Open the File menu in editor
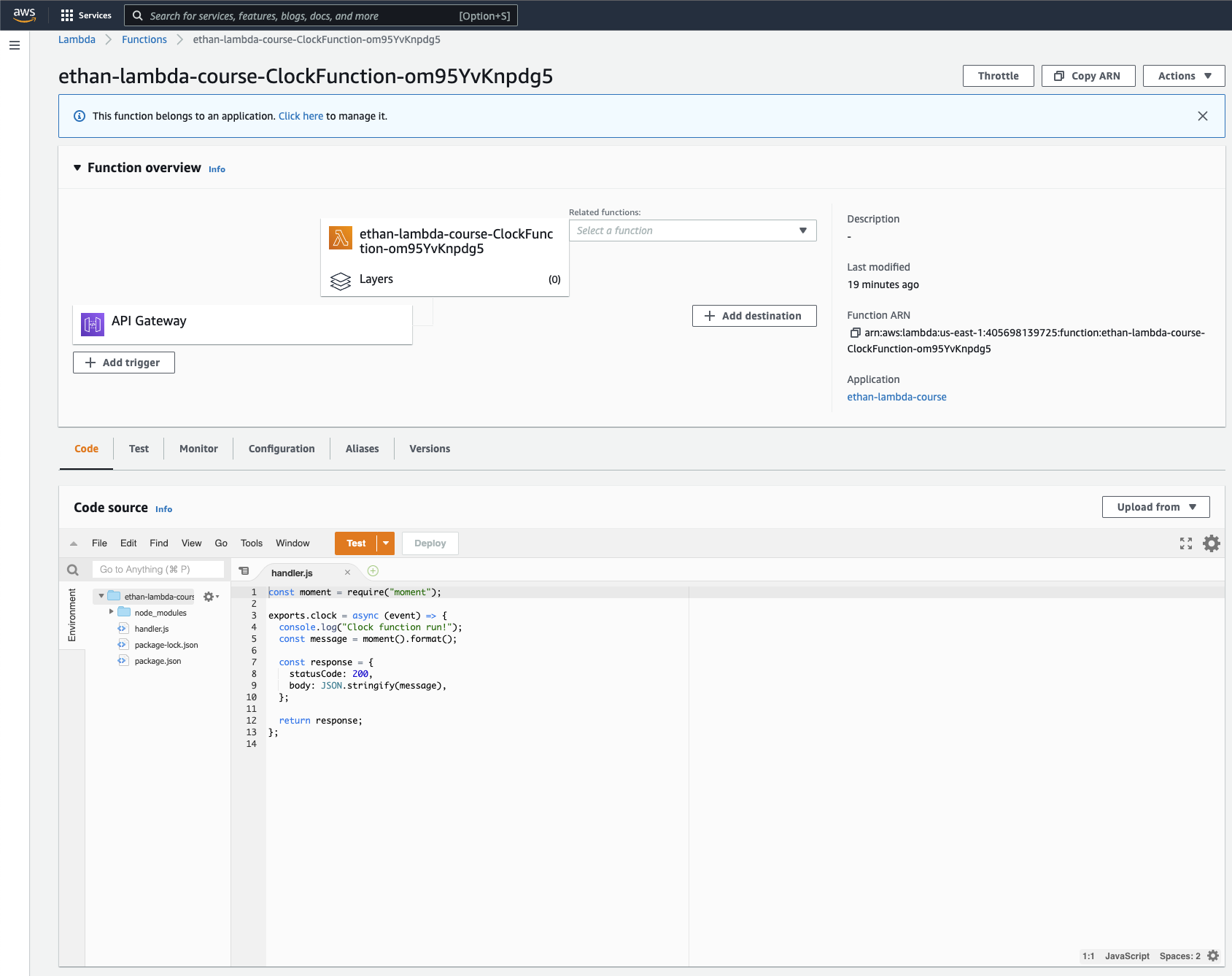This screenshot has height=976, width=1232. coord(99,543)
